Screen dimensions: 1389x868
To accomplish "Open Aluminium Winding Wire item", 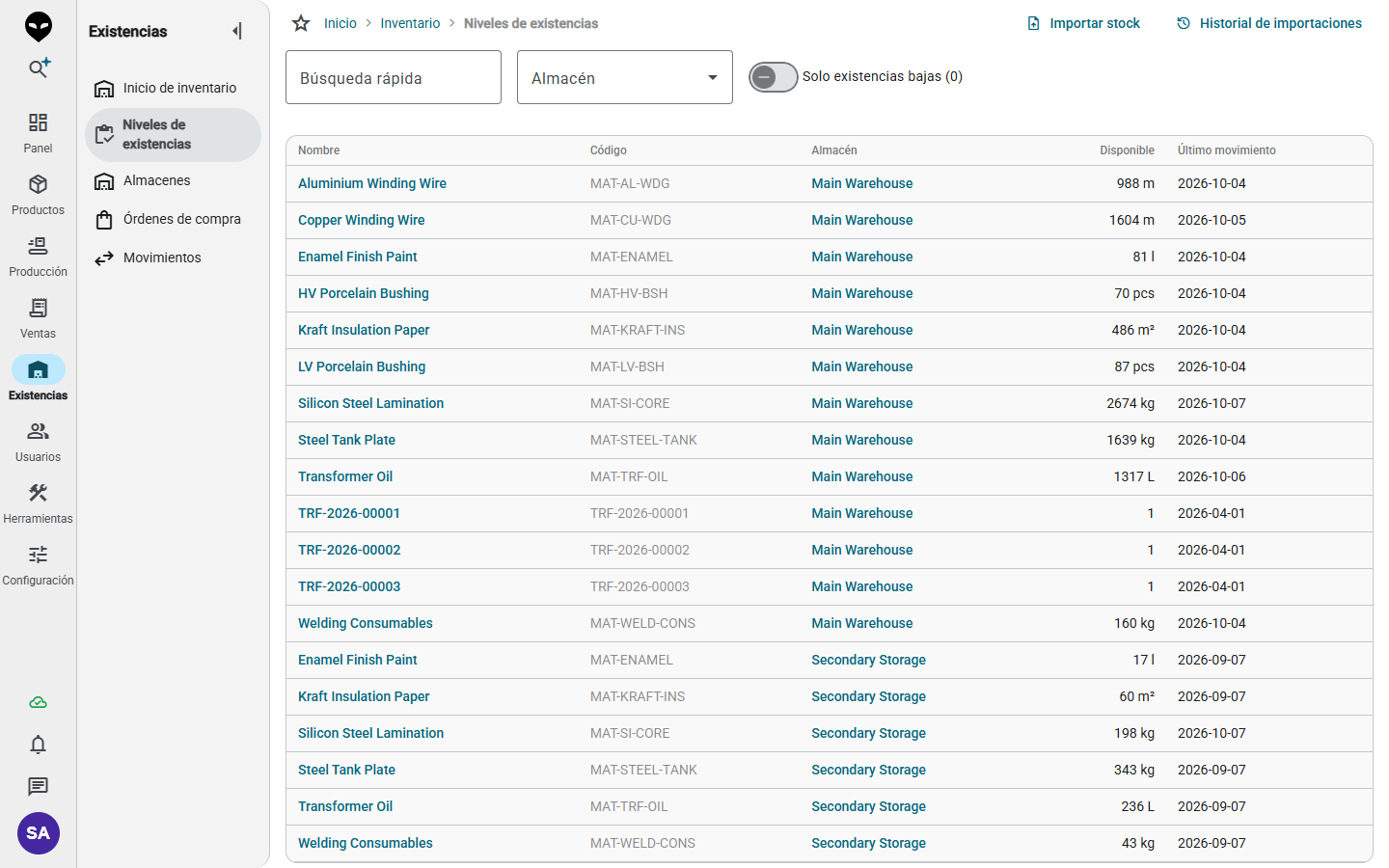I will pos(372,183).
